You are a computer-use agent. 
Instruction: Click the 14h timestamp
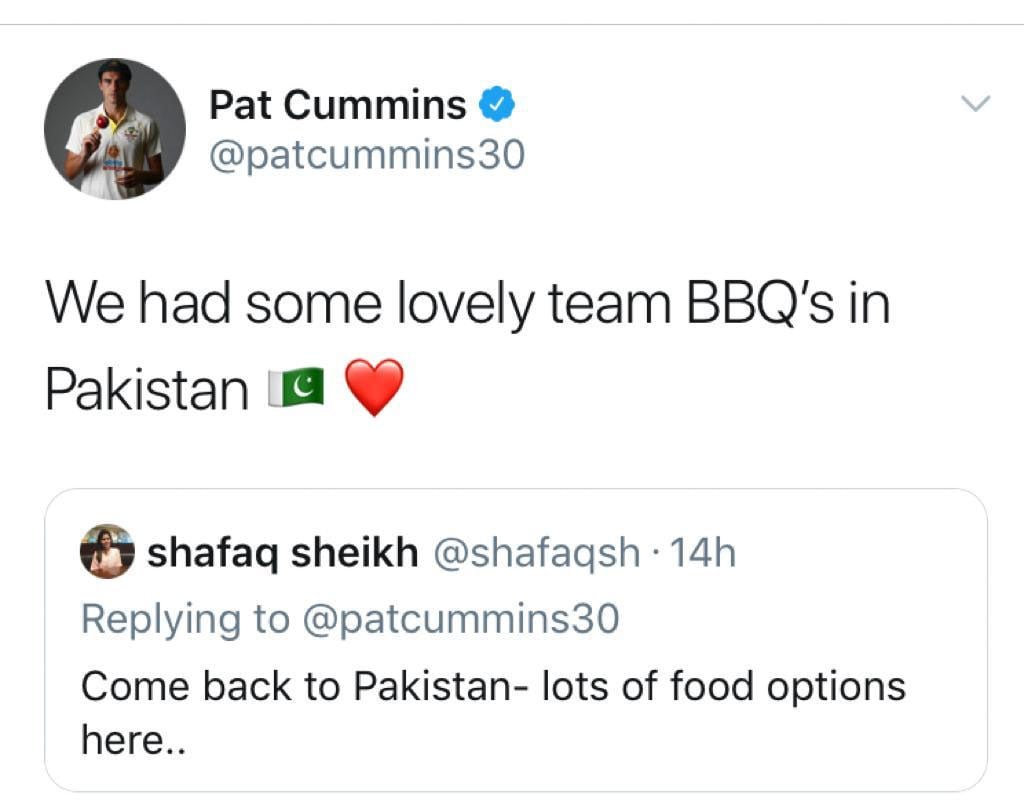[x=702, y=552]
